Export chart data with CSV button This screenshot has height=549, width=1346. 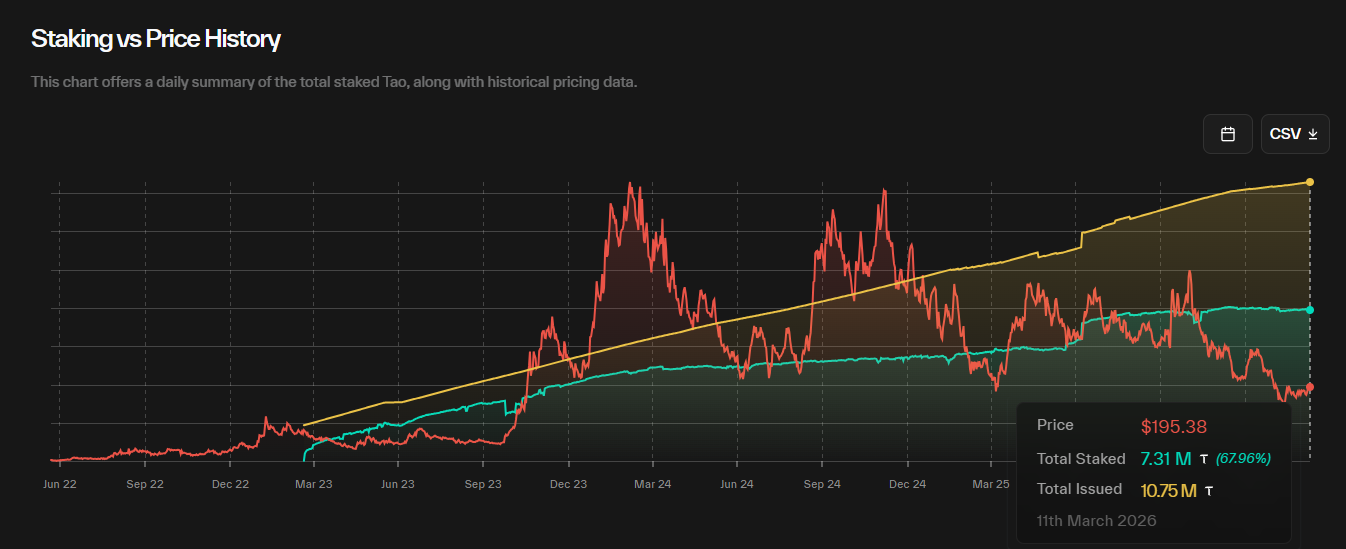click(x=1294, y=134)
